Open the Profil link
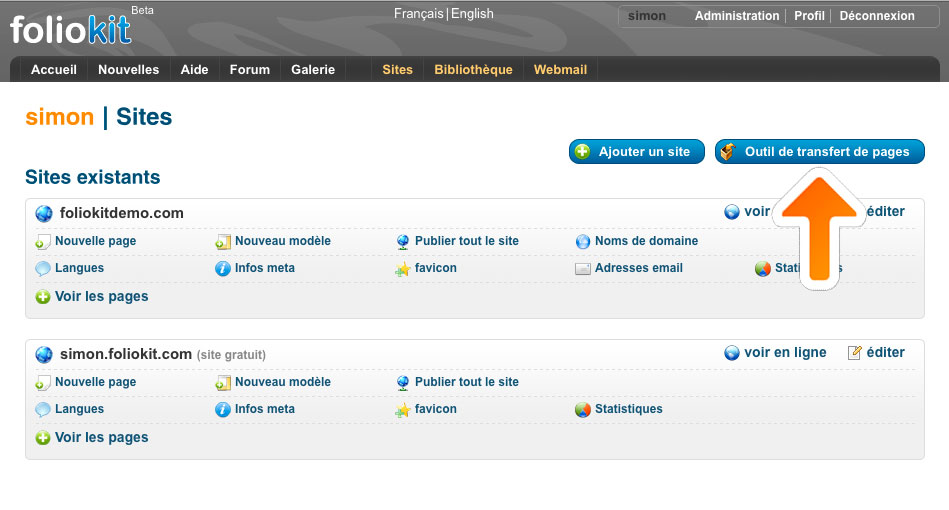949x510 pixels. pyautogui.click(x=809, y=16)
